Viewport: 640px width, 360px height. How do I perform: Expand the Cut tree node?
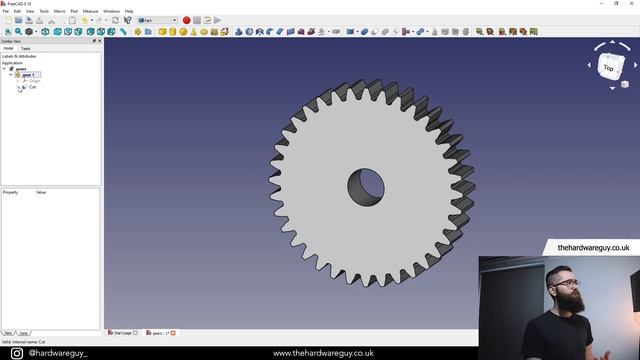pyautogui.click(x=18, y=87)
